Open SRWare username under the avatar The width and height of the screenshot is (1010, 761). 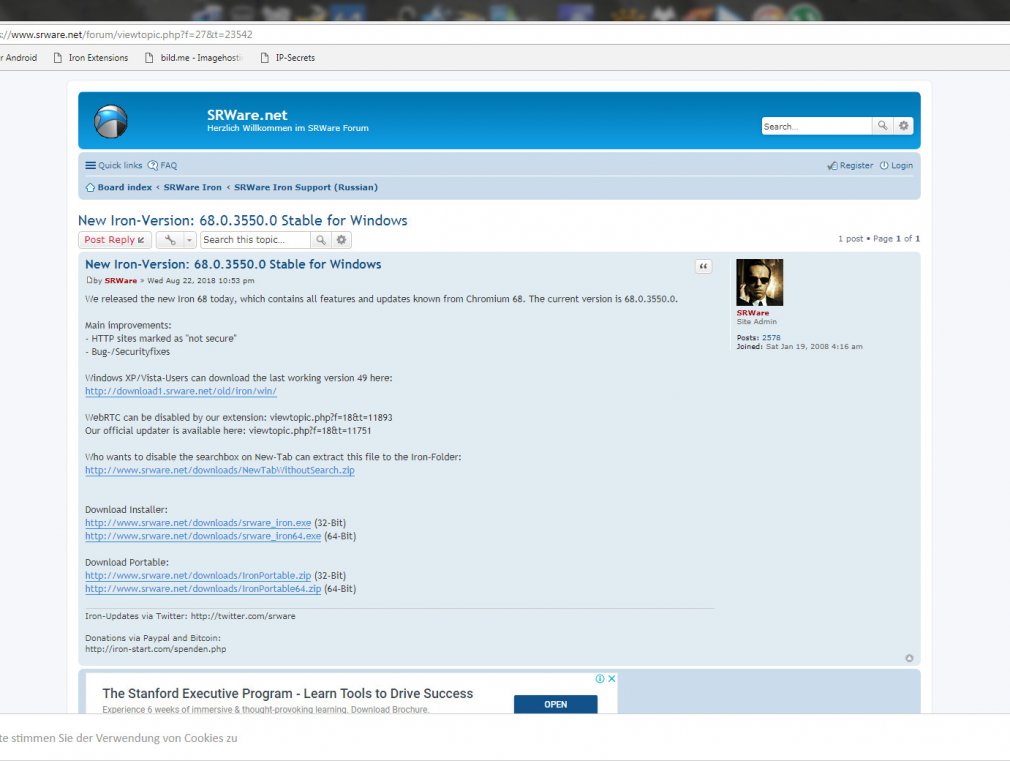pos(753,313)
